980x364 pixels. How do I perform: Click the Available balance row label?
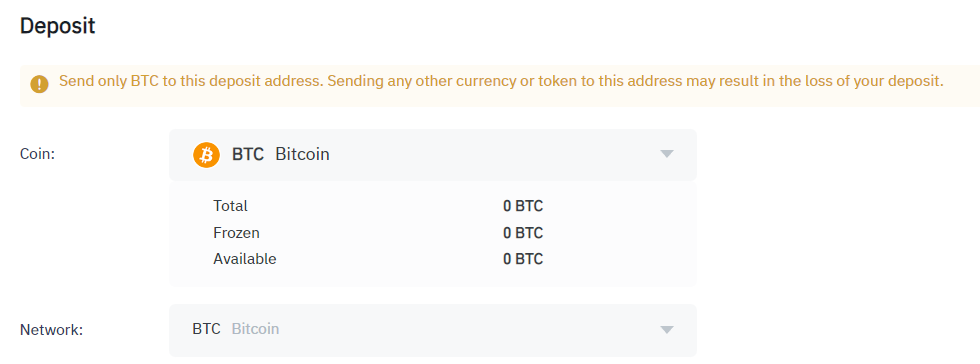point(244,259)
